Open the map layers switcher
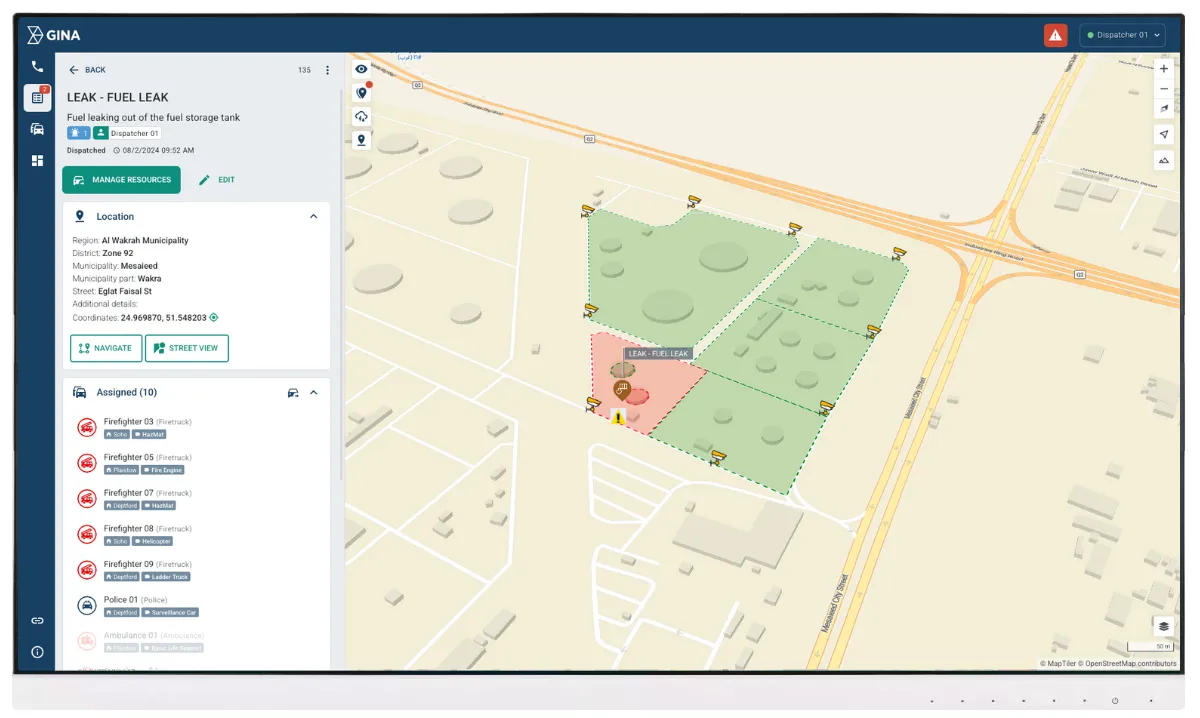Viewport: 1200px width, 718px height. 1162,626
